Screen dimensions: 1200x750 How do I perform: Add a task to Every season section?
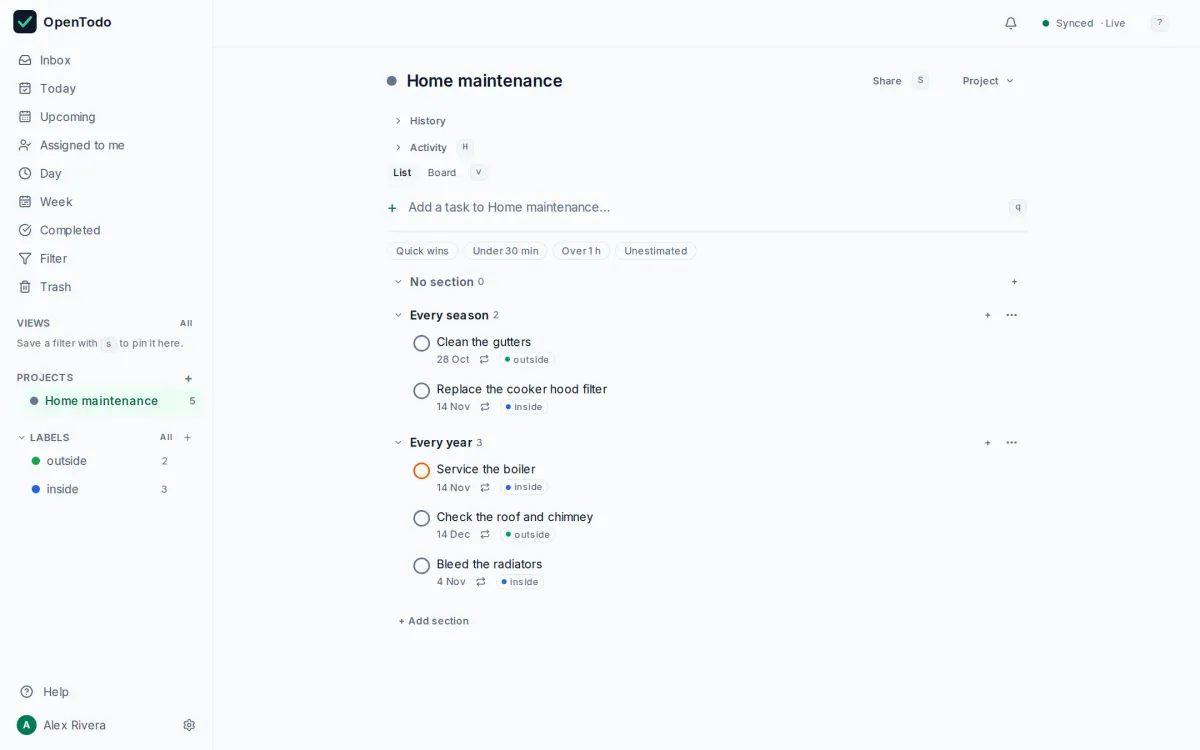tap(988, 315)
